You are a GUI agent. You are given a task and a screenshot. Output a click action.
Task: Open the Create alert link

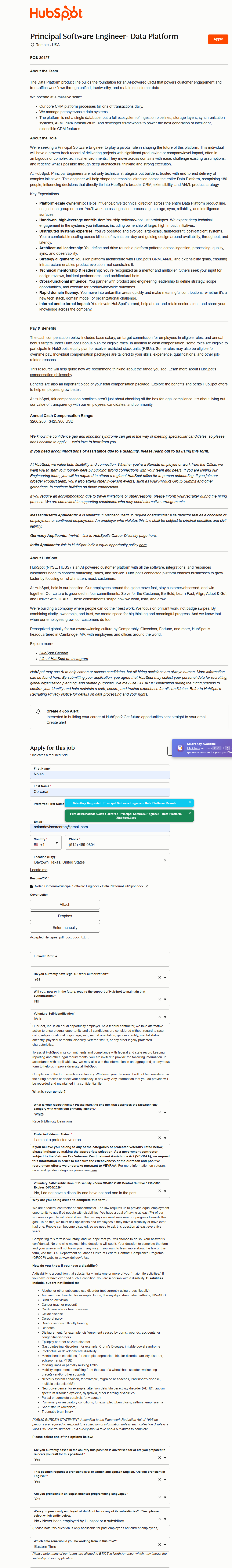[x=56, y=722]
